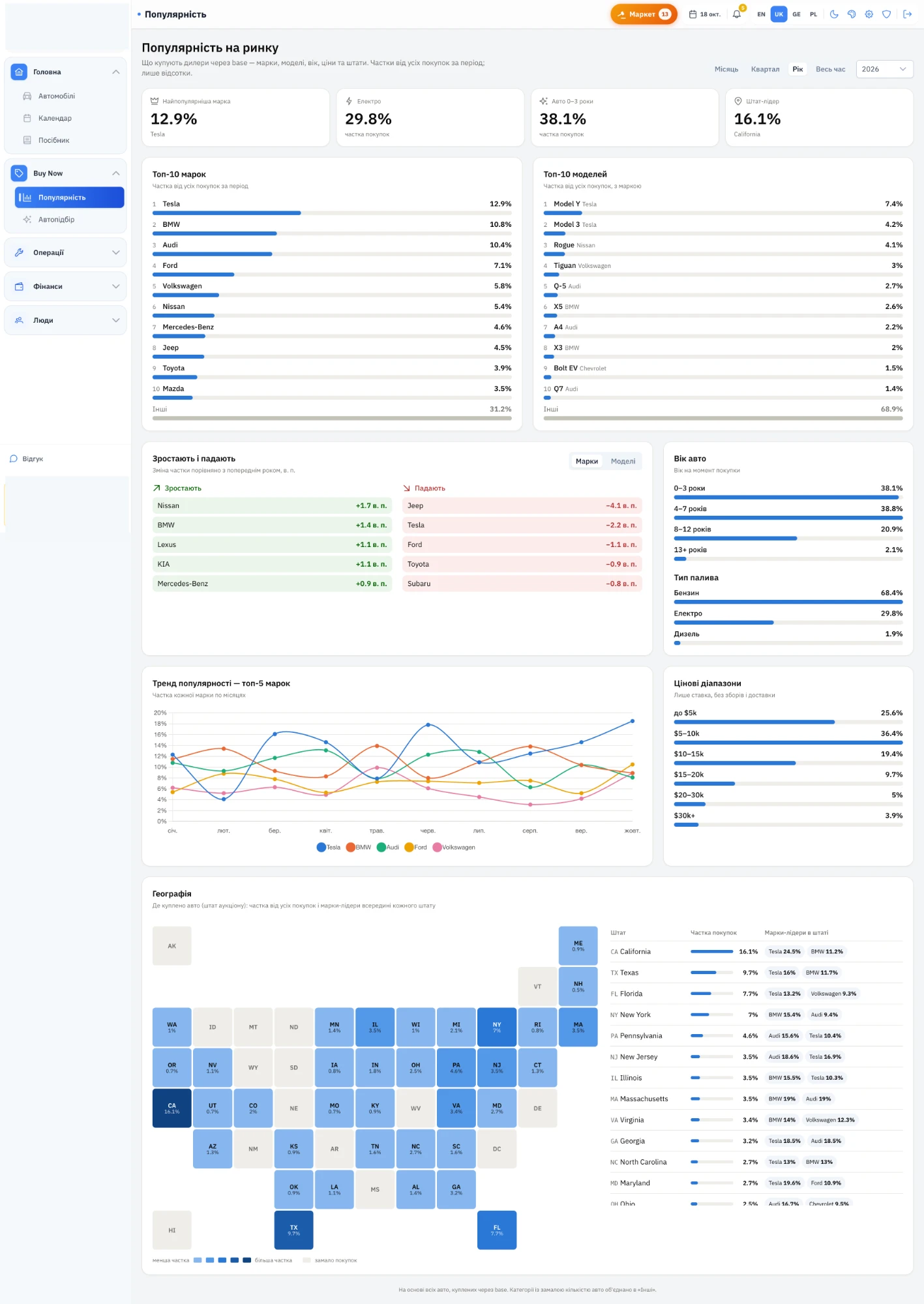Switch language to EN
This screenshot has height=1304, width=924.
click(761, 14)
